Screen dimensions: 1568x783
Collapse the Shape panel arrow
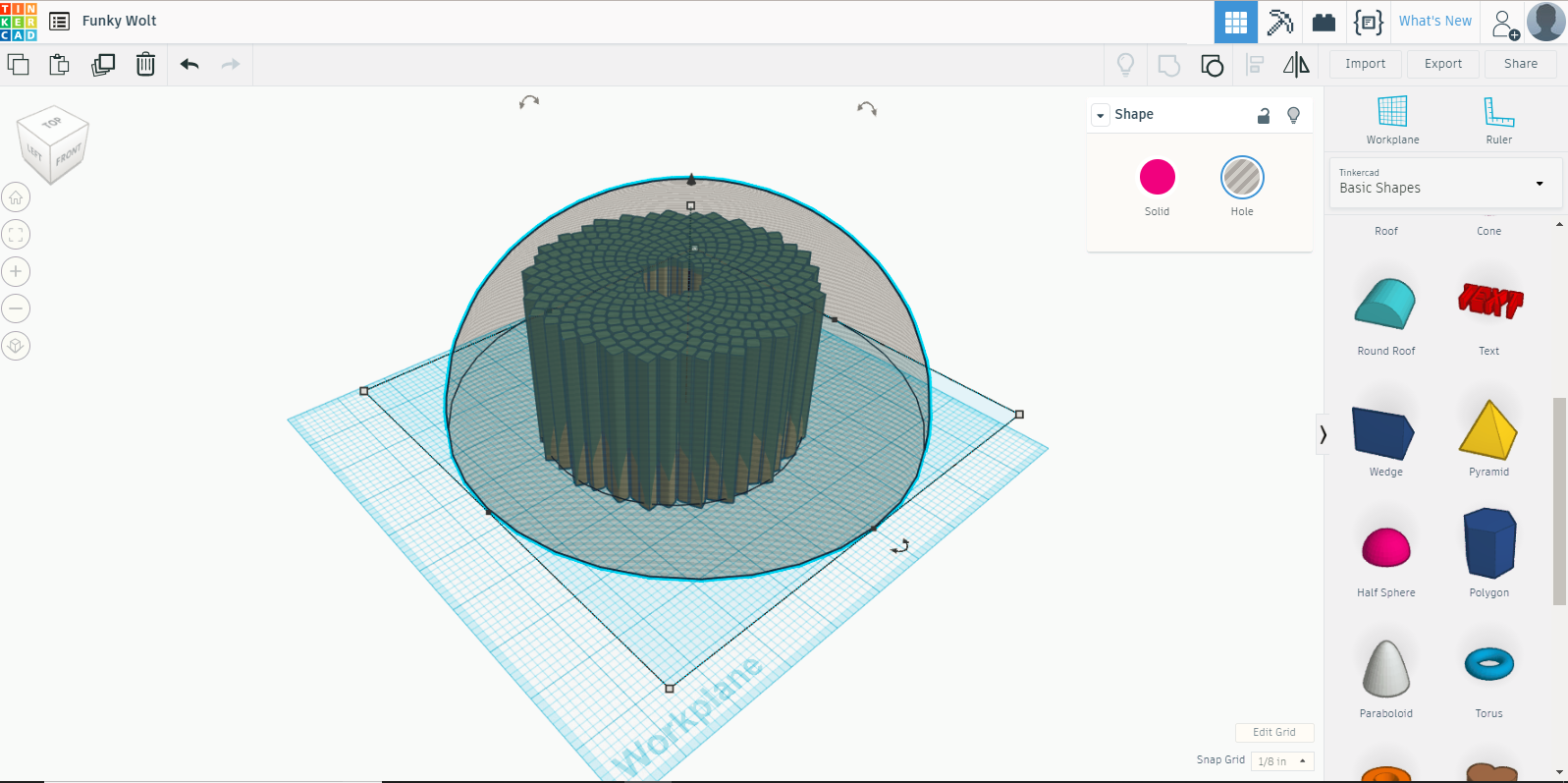click(1101, 116)
